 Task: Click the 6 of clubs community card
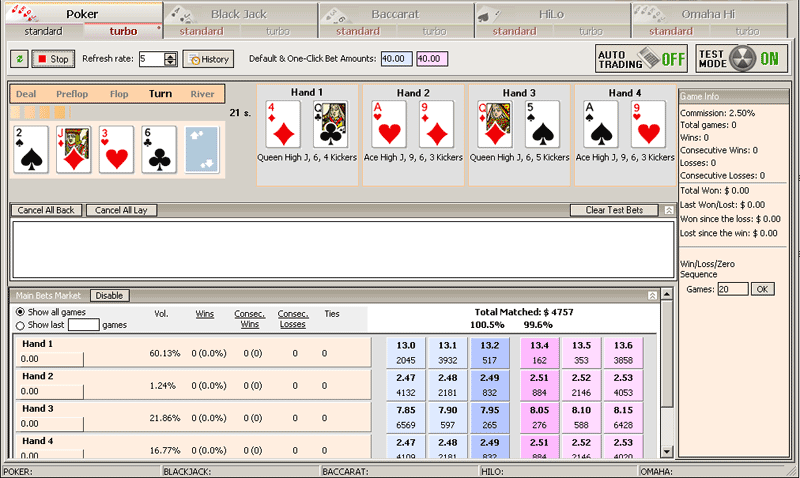(159, 149)
